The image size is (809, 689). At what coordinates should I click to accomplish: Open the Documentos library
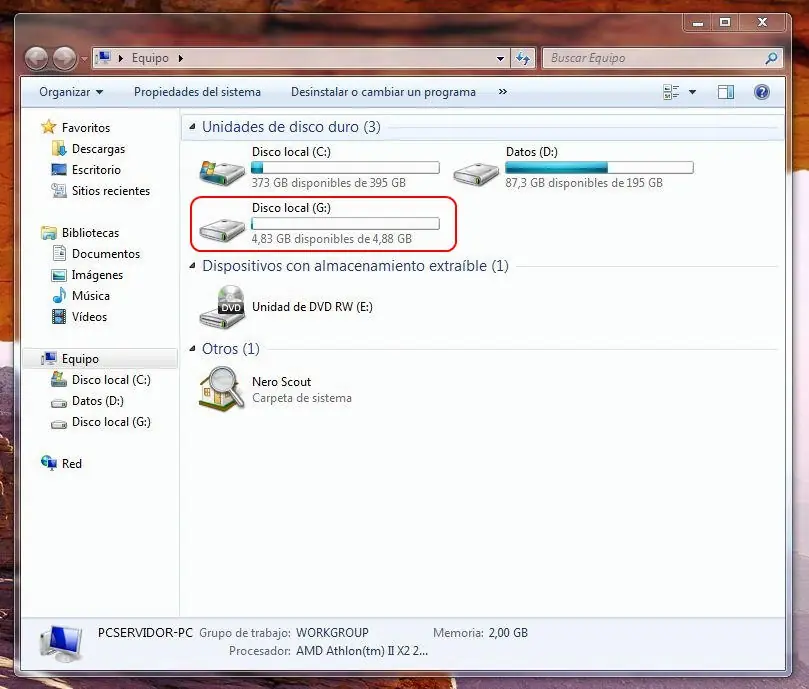pos(106,254)
